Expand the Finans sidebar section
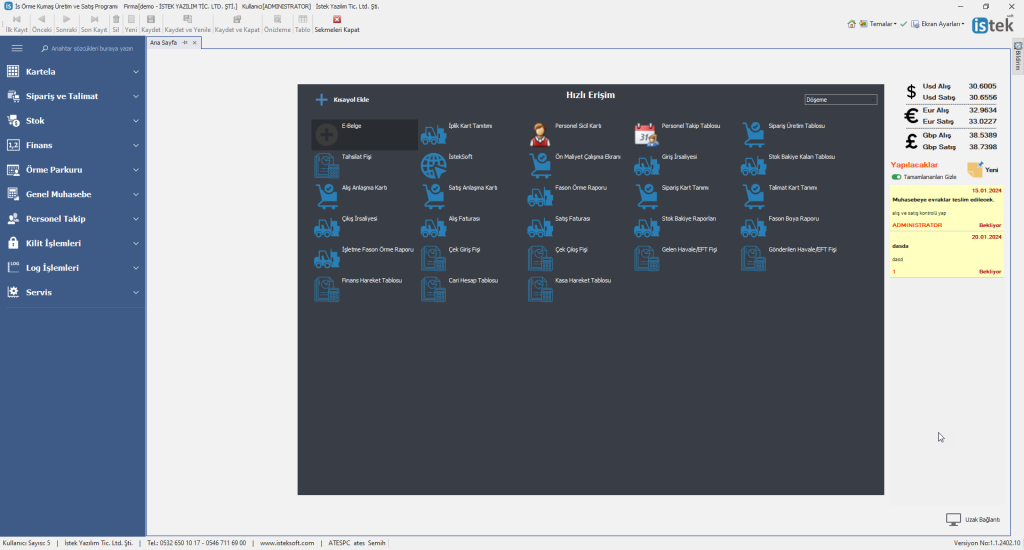The width and height of the screenshot is (1024, 550). point(73,145)
